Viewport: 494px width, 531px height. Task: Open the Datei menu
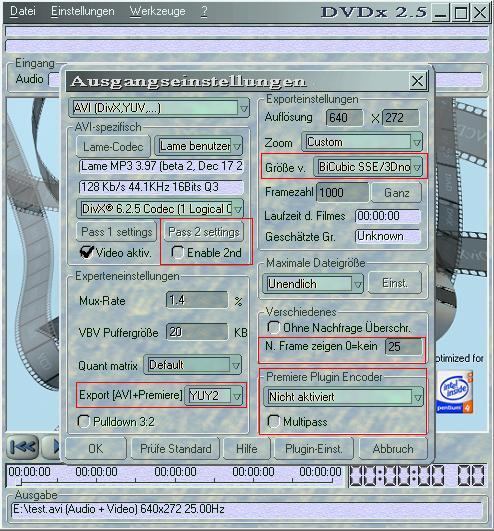click(23, 11)
